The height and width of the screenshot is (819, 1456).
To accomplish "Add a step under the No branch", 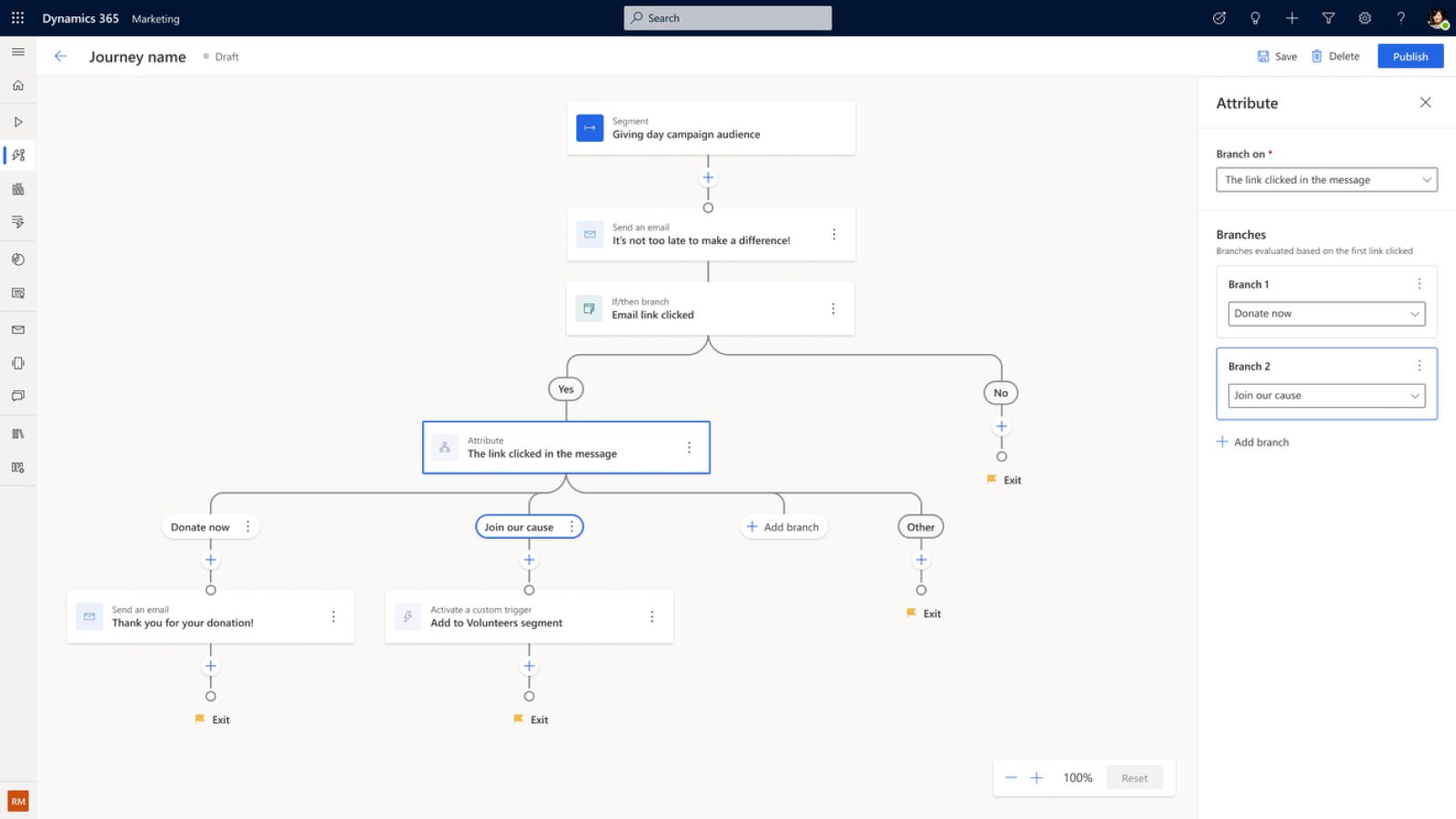I will pos(1002,427).
